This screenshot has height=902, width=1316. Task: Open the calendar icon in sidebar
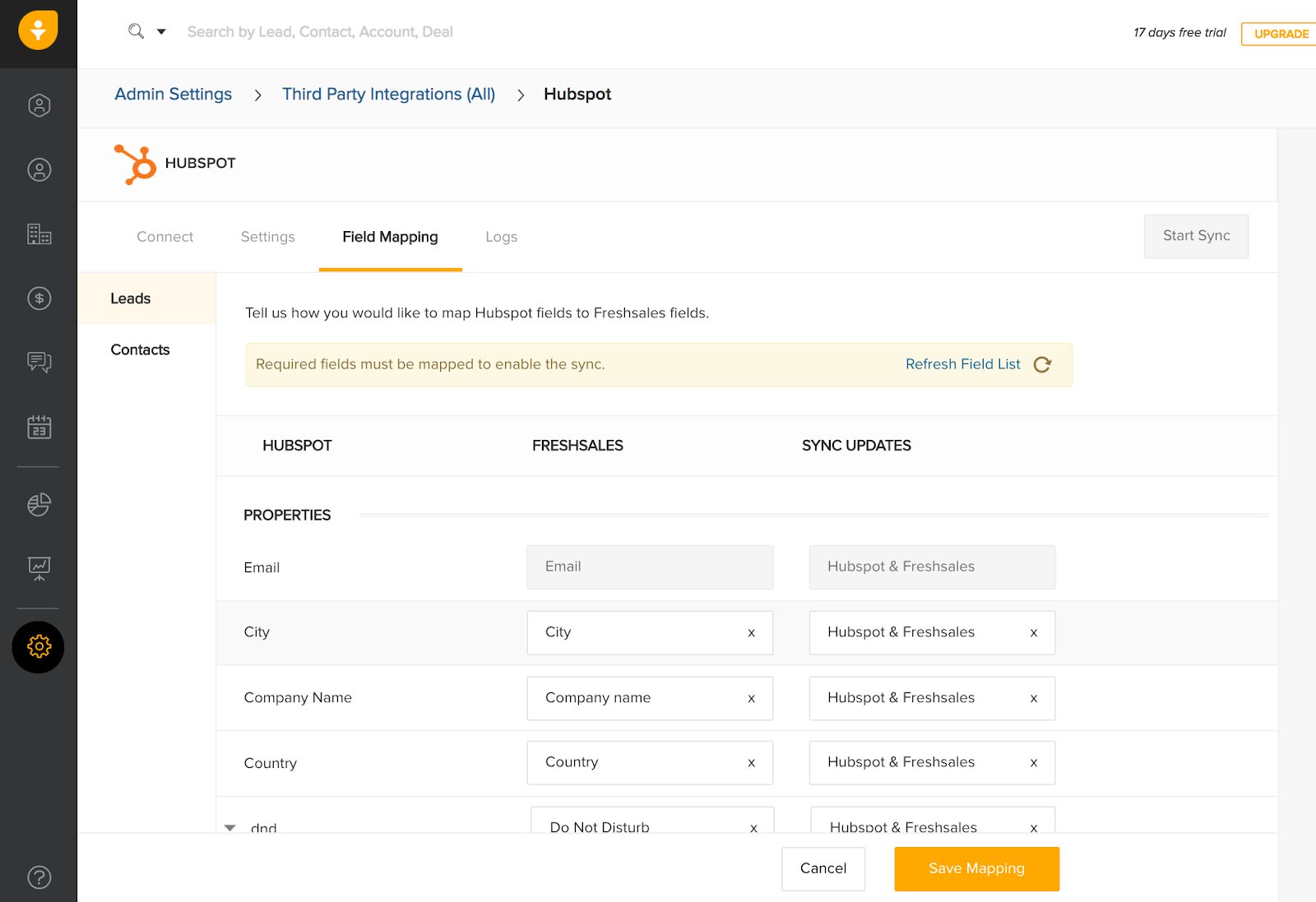point(39,427)
